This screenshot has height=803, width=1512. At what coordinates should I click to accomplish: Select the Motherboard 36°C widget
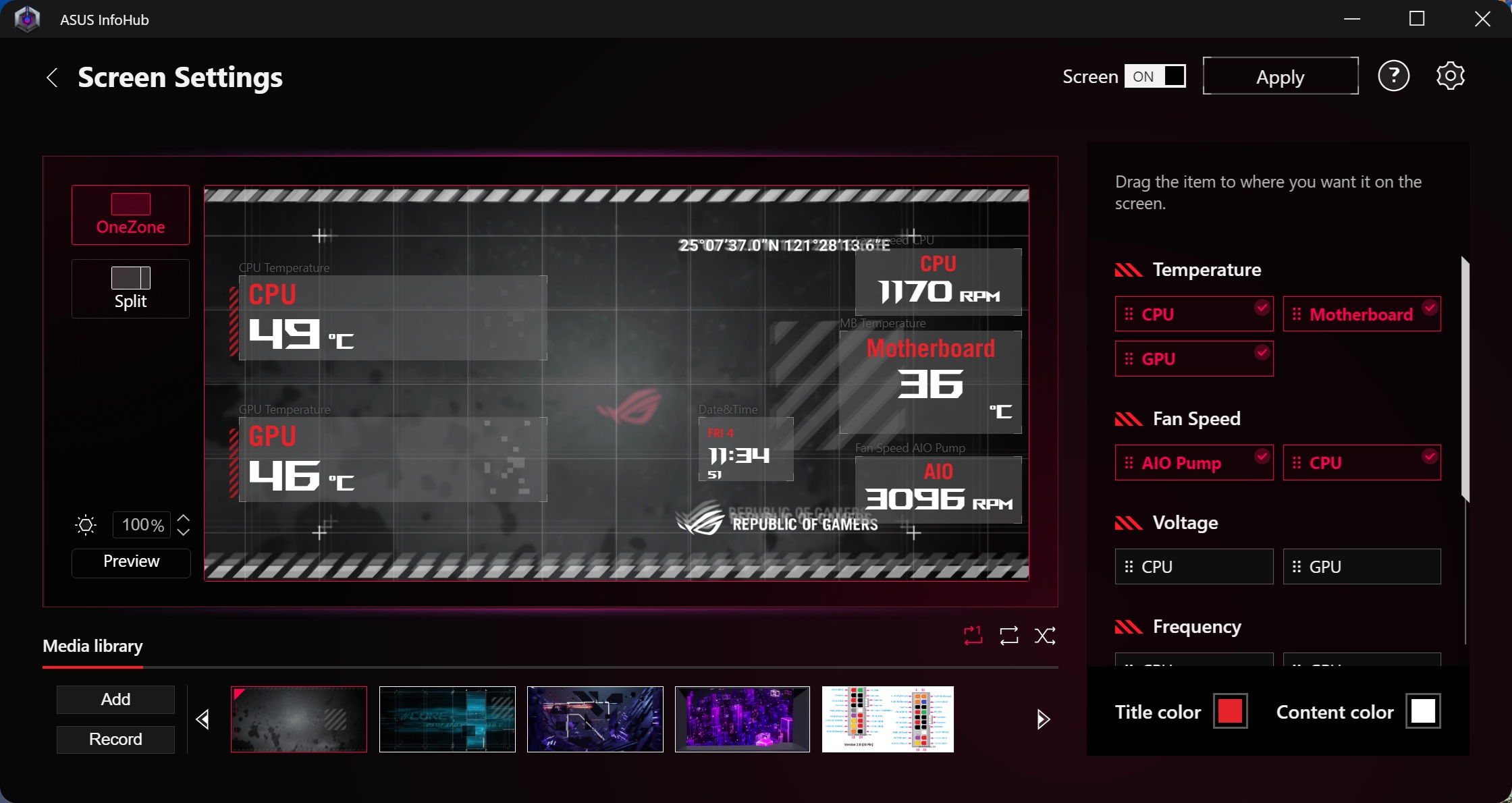pos(930,382)
